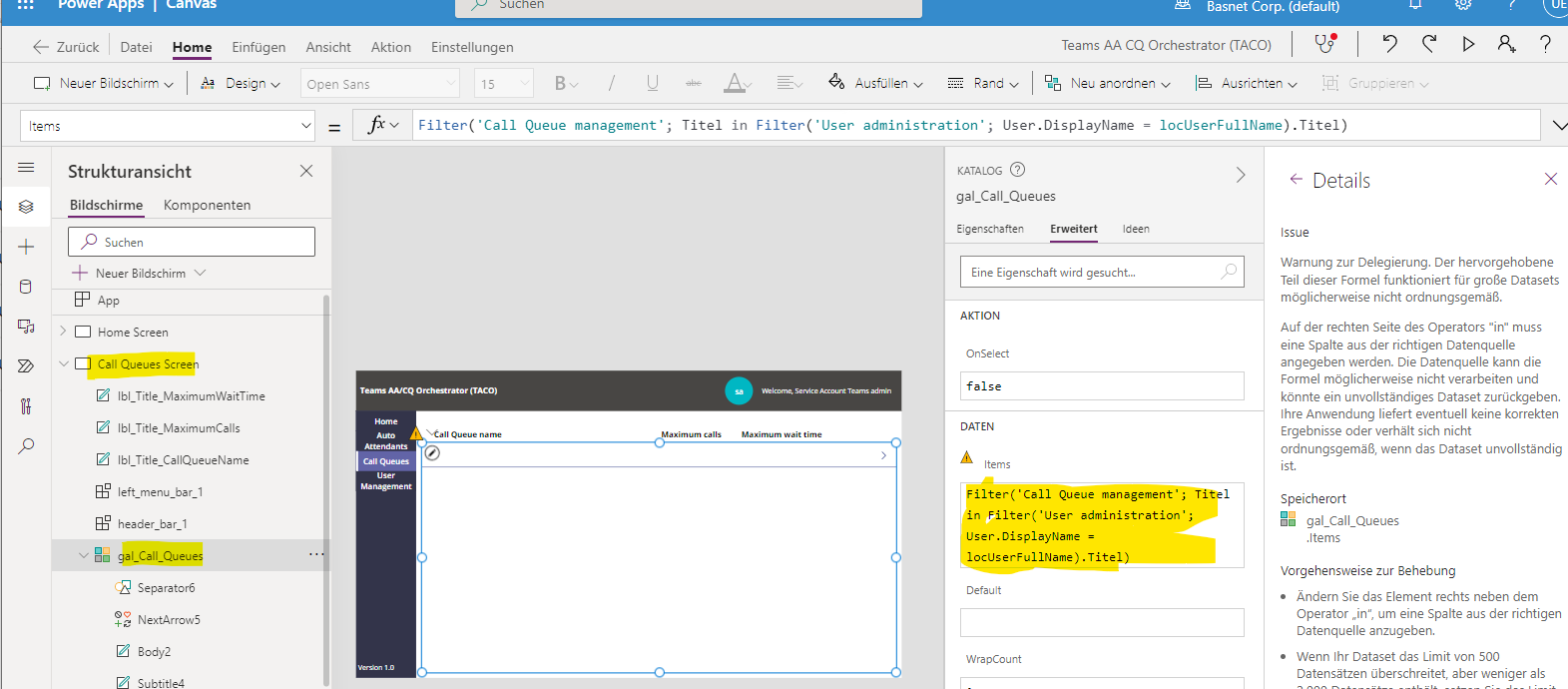Open the media icon in left rail
Viewport: 1568px width, 689px height.
coord(26,327)
